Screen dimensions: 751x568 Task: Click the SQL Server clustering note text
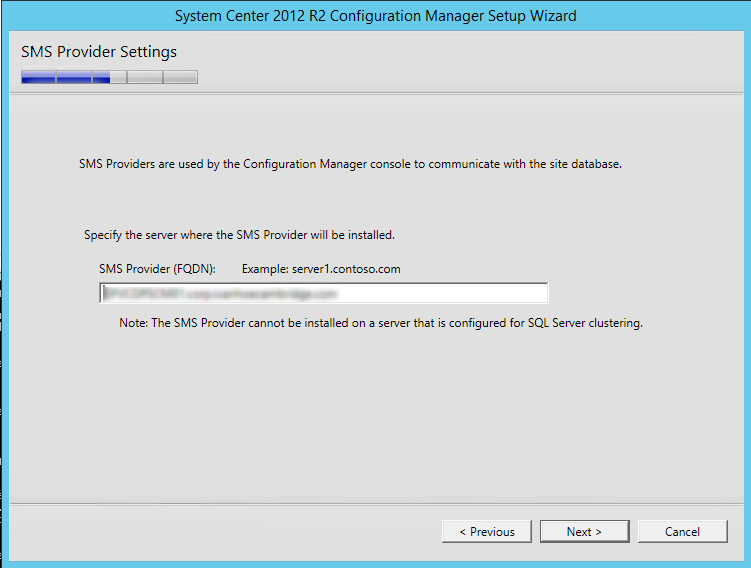381,323
